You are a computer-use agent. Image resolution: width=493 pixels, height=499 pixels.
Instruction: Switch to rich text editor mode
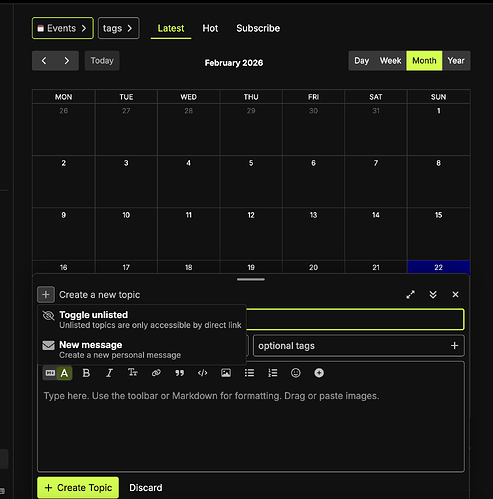pyautogui.click(x=64, y=373)
